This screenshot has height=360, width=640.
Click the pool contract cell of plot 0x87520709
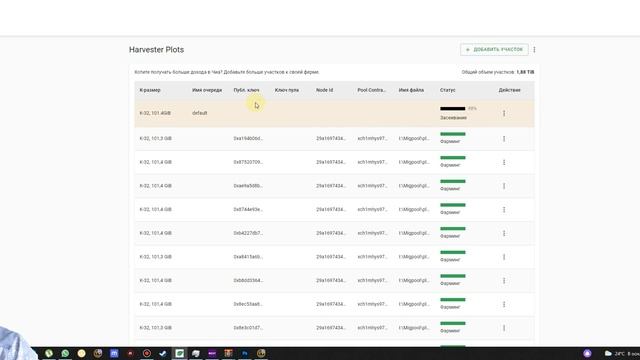(x=372, y=162)
